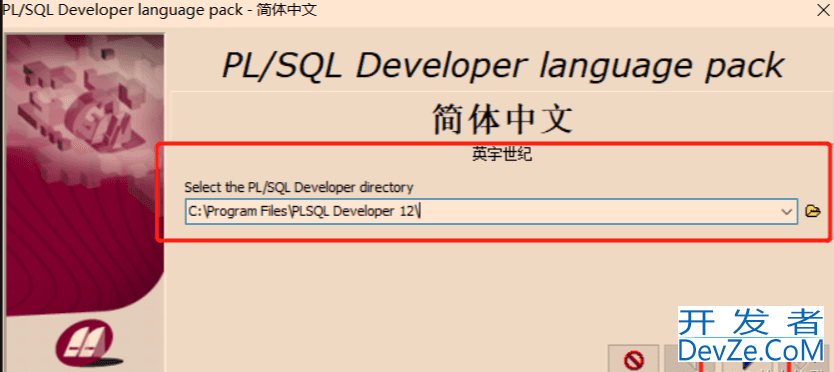This screenshot has width=834, height=372.
Task: Expand the directory path dropdown arrow
Action: pos(786,212)
